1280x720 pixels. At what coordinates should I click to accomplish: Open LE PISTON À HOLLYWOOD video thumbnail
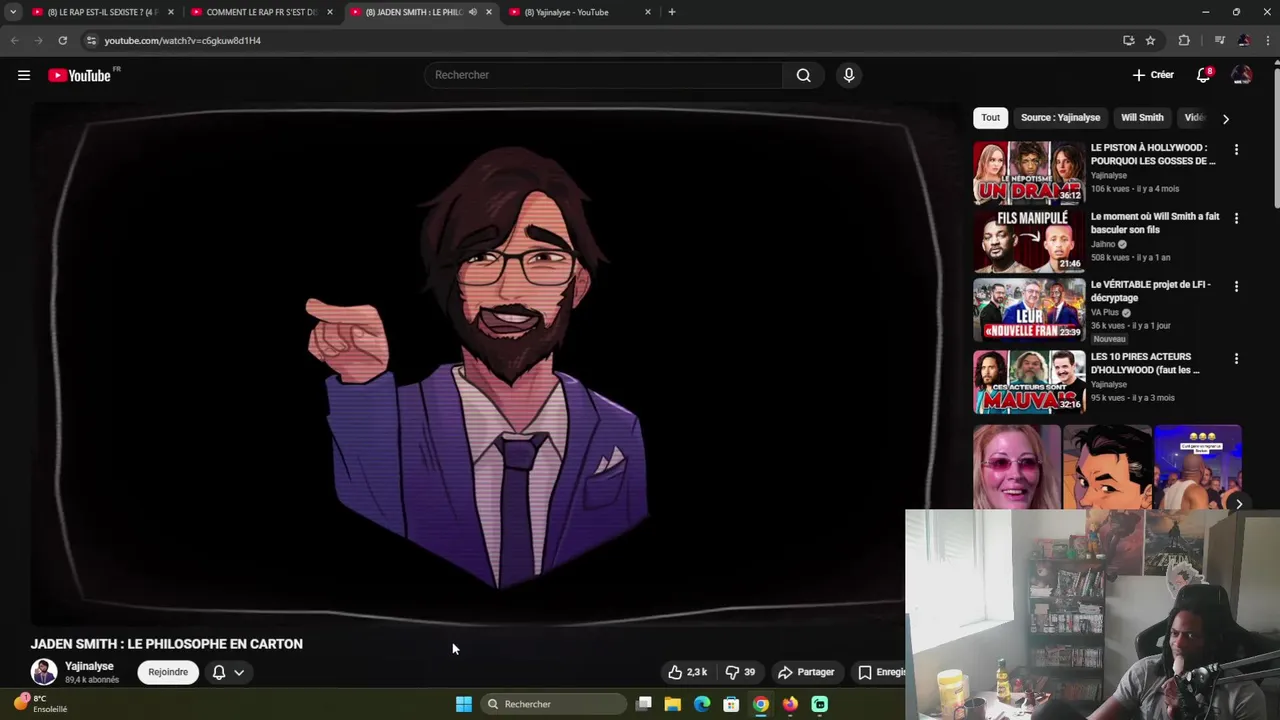pos(1029,173)
